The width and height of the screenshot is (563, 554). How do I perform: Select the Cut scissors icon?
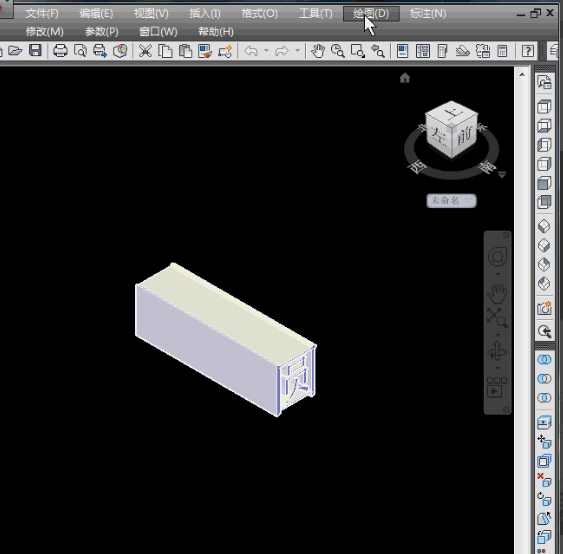[x=145, y=51]
